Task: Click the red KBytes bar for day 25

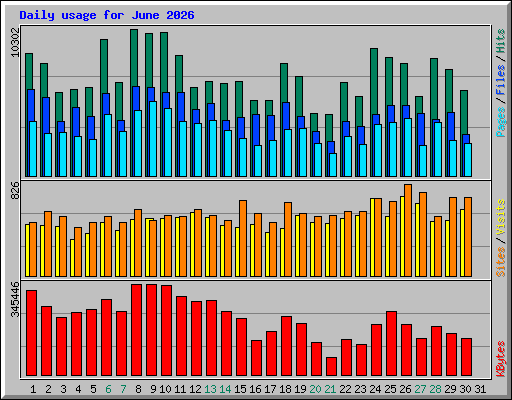Action: (x=391, y=344)
